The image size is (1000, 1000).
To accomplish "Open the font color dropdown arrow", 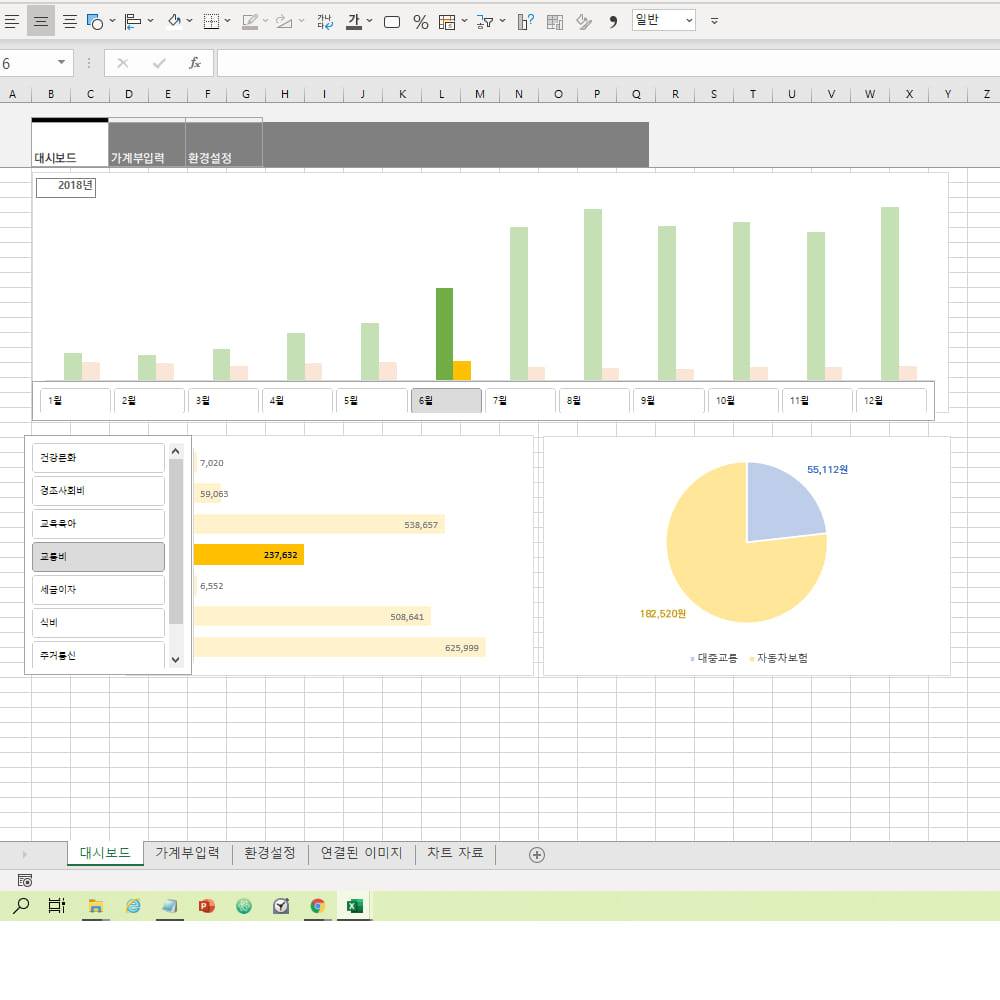I will (369, 21).
